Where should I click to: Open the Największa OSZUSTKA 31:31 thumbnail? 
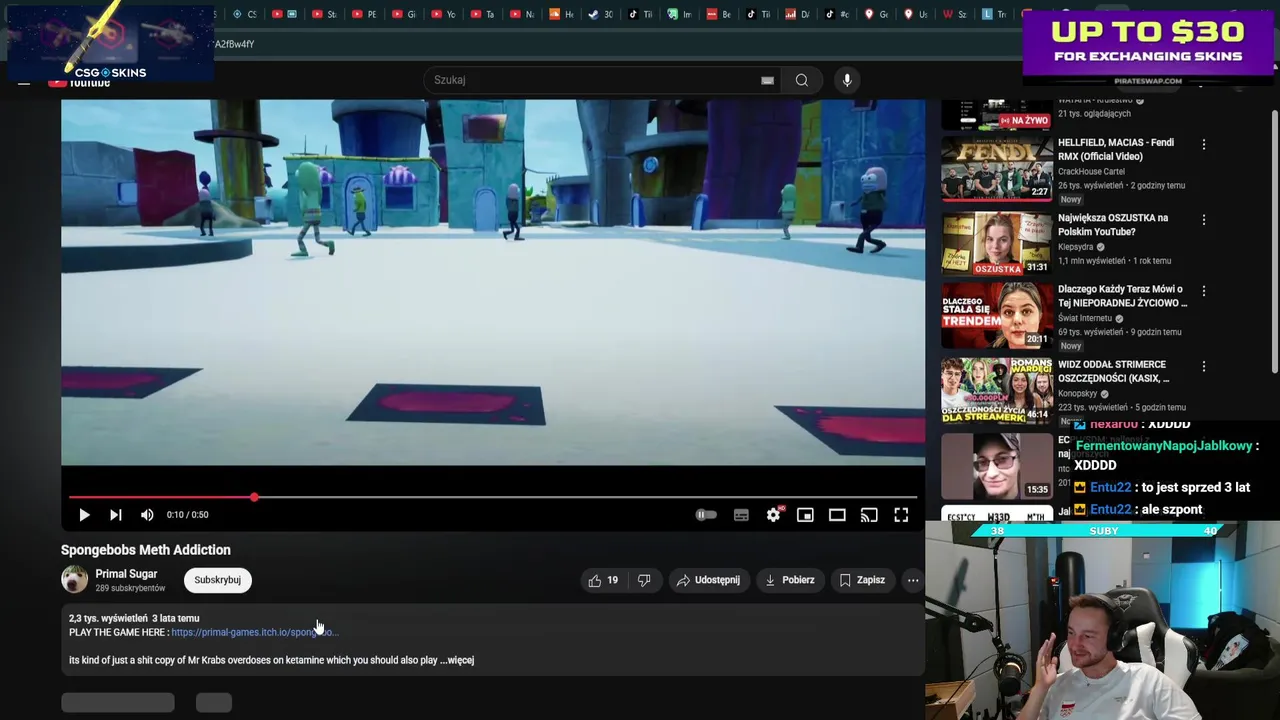coord(997,243)
